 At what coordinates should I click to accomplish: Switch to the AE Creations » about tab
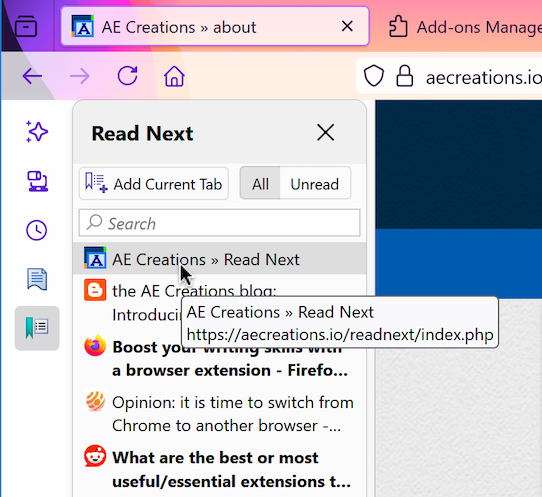click(215, 26)
